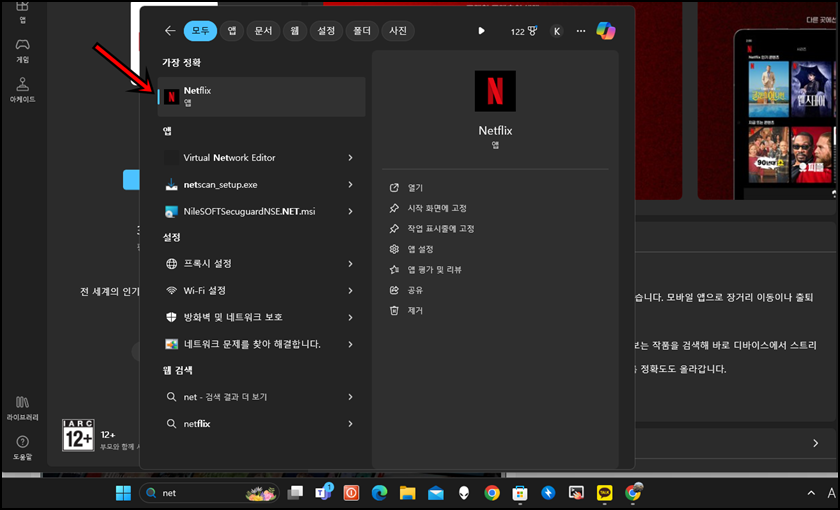The width and height of the screenshot is (840, 510).
Task: Switch to the 사진 filter tab
Action: tap(398, 31)
